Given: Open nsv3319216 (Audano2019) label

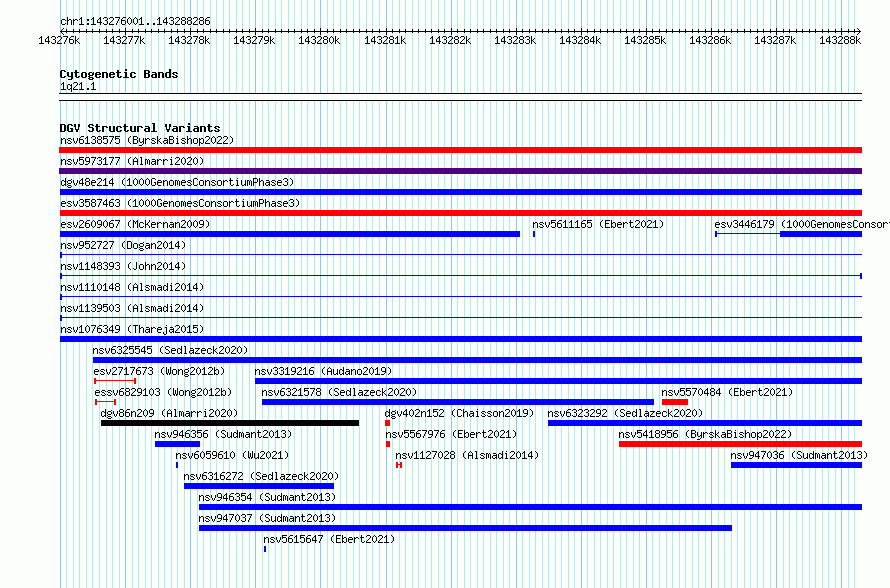Looking at the screenshot, I should (323, 371).
